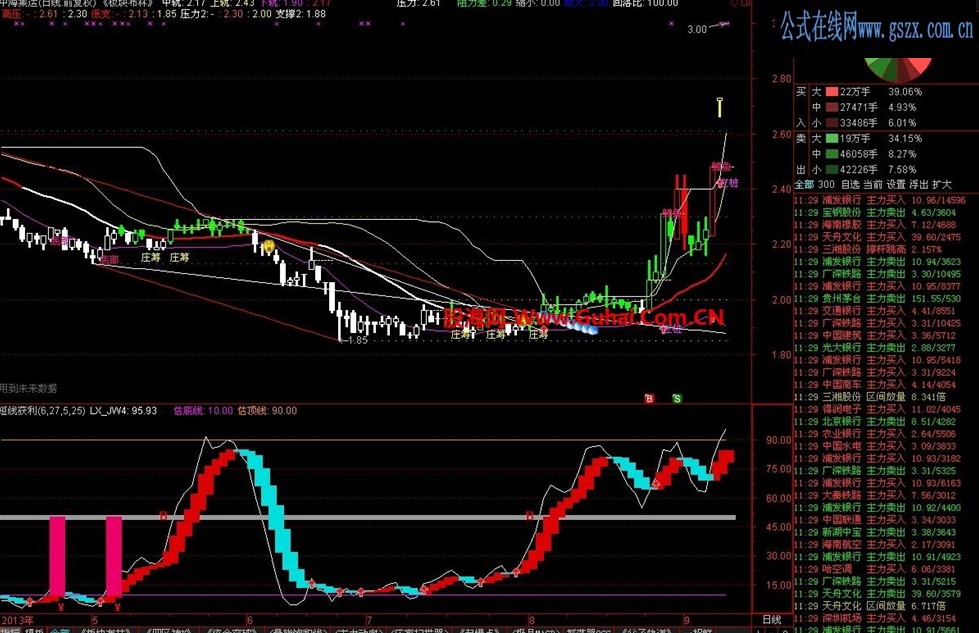
Task: Click the 估顶线: 90.00 indicator label
Action: 267,411
